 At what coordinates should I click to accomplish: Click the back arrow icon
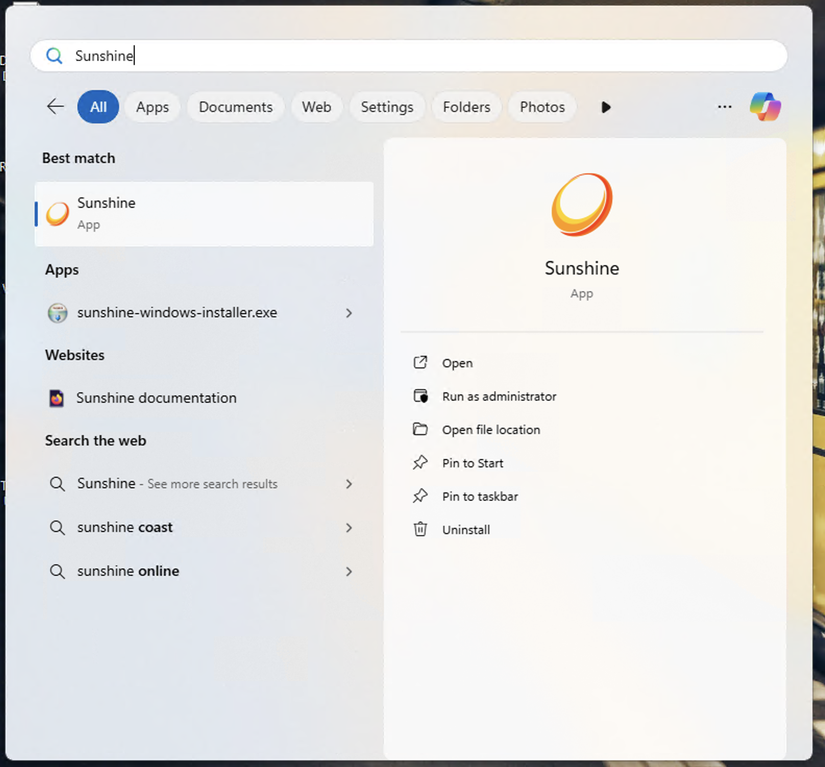pos(55,107)
